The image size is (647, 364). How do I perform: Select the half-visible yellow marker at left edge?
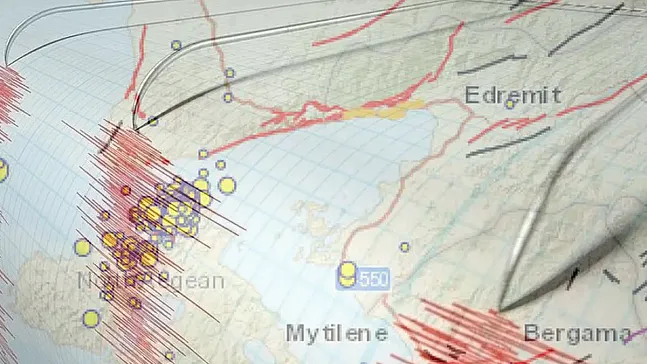[x=3, y=170]
